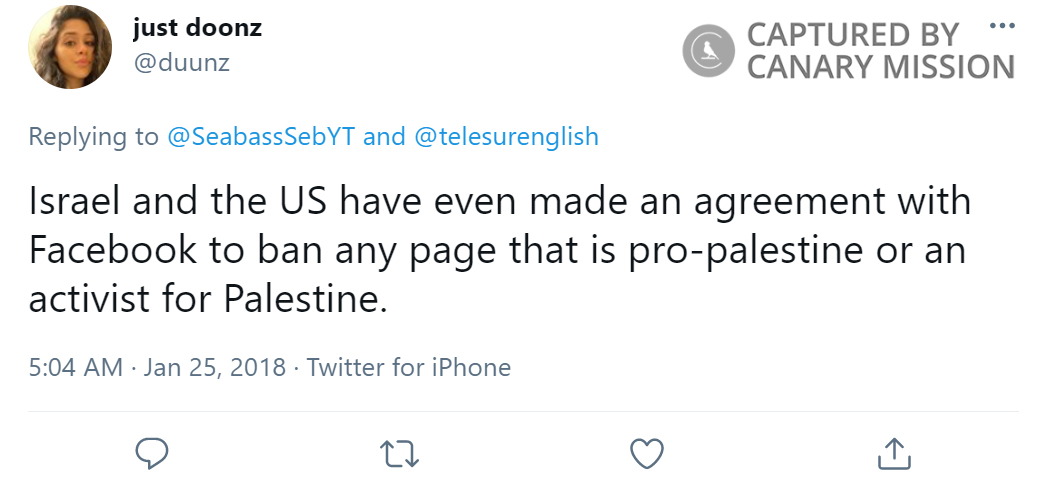1045x493 pixels.
Task: Open the @telesurenglish mention link
Action: tap(505, 136)
